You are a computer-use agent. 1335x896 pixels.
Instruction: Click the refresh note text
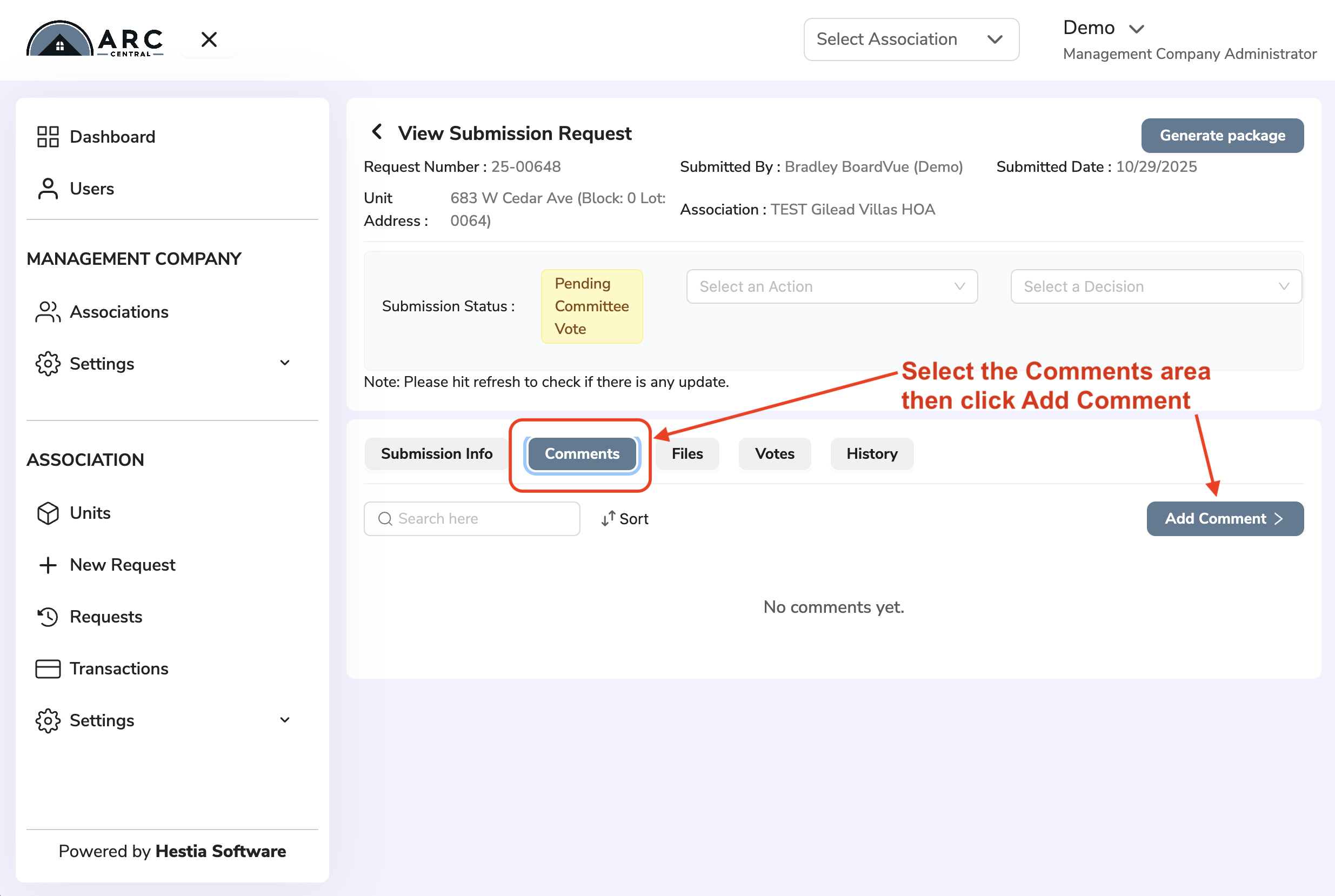tap(546, 382)
